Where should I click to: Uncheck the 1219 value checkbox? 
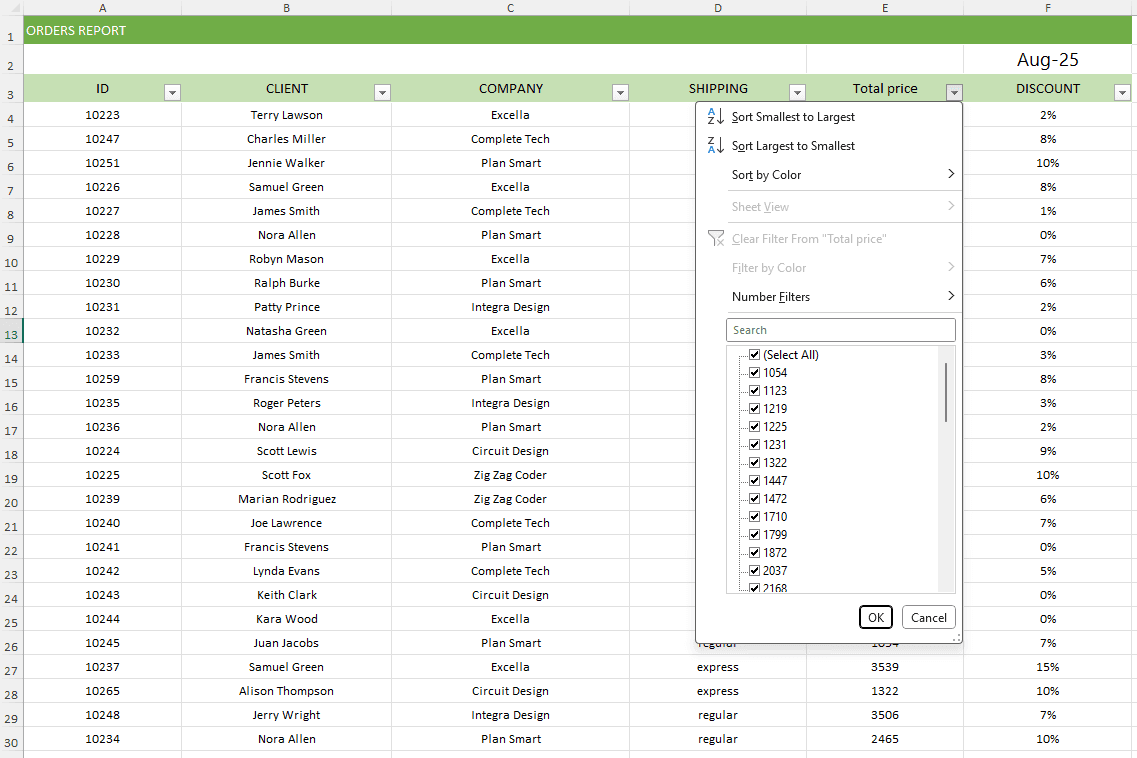pyautogui.click(x=754, y=408)
